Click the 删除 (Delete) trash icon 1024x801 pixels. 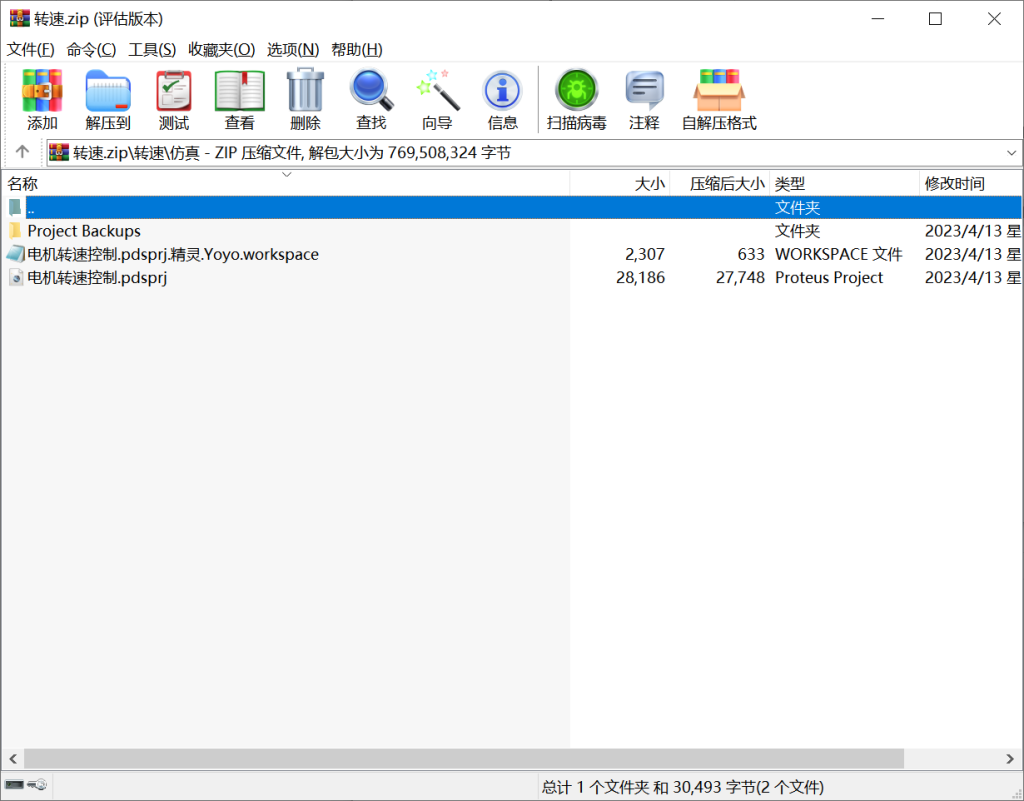(x=305, y=100)
